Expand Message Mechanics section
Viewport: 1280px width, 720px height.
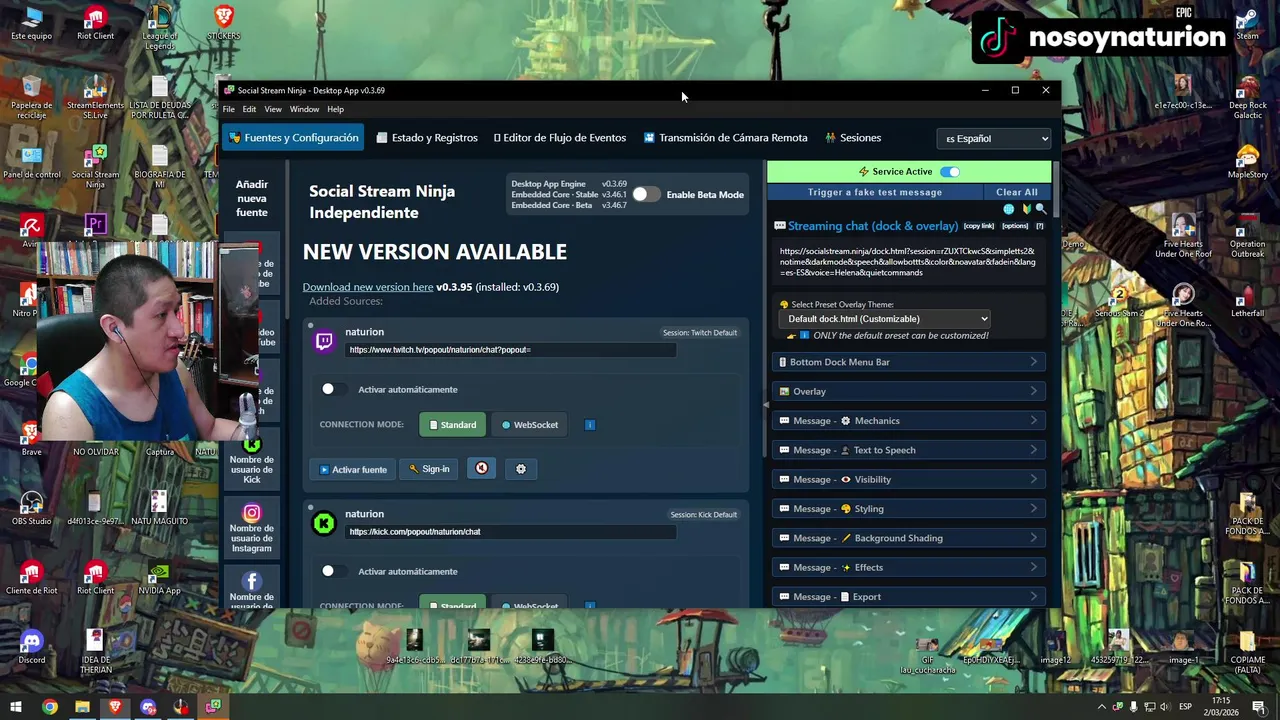(x=908, y=421)
